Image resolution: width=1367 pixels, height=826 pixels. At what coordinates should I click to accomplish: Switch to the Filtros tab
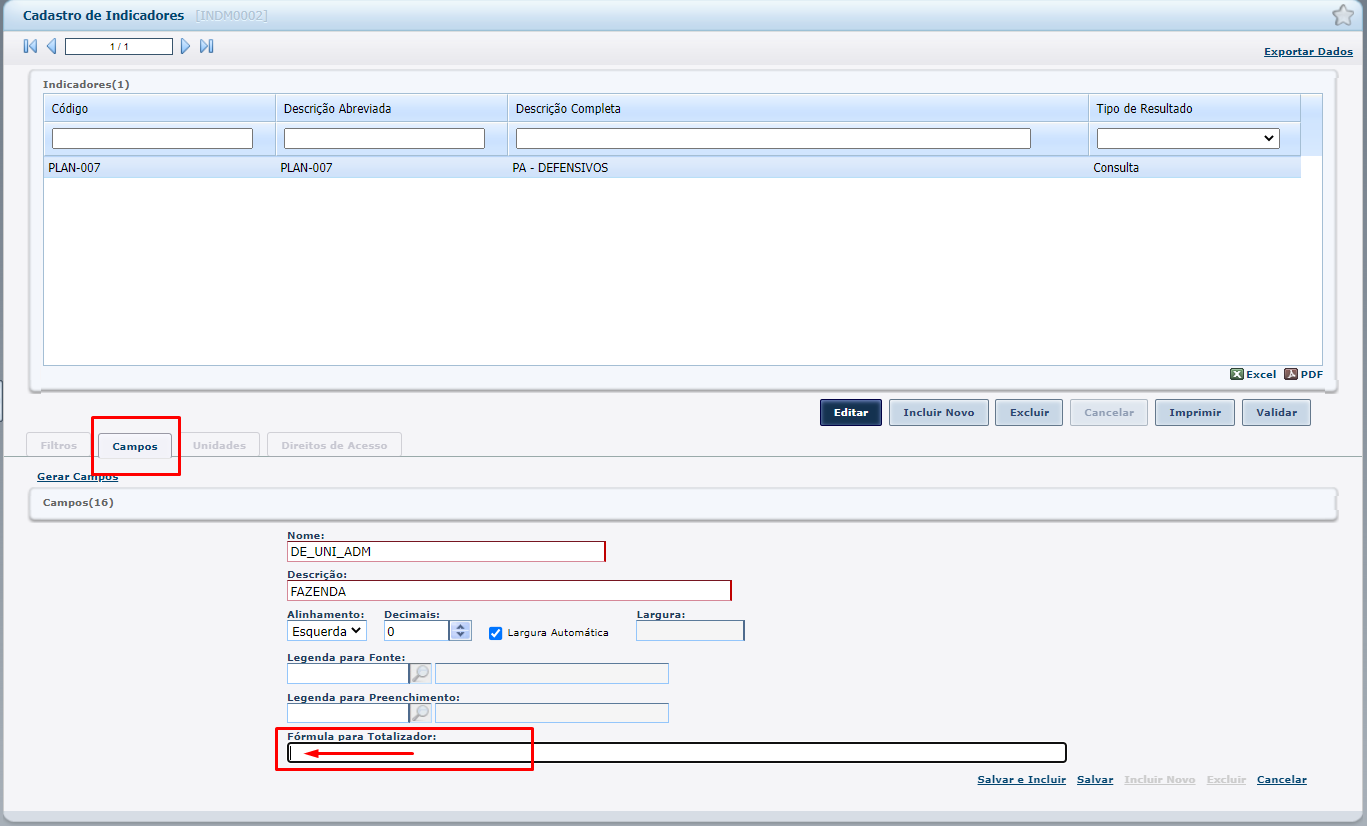coord(59,445)
